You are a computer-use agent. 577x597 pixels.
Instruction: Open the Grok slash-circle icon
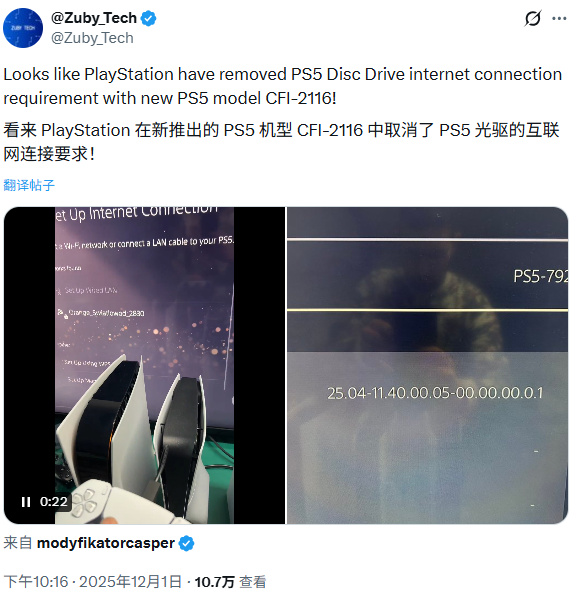coord(532,18)
